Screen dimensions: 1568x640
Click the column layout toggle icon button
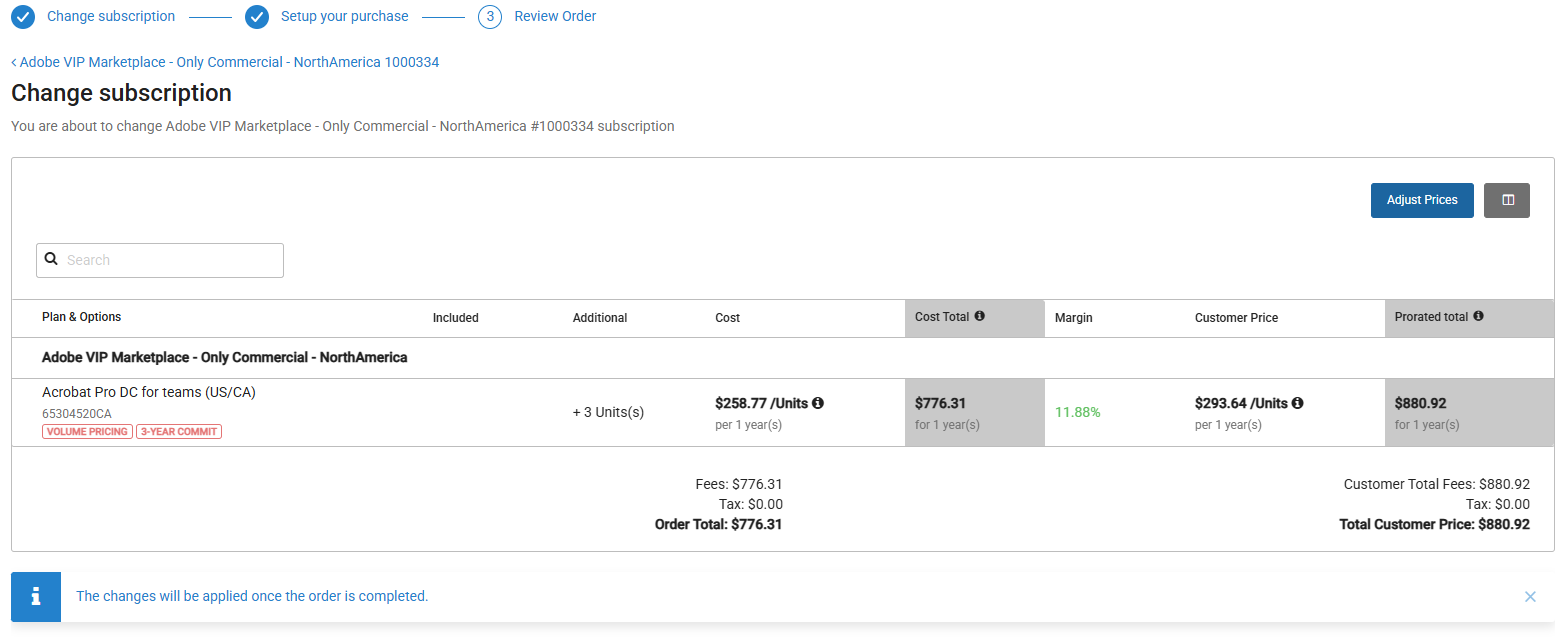click(1507, 200)
